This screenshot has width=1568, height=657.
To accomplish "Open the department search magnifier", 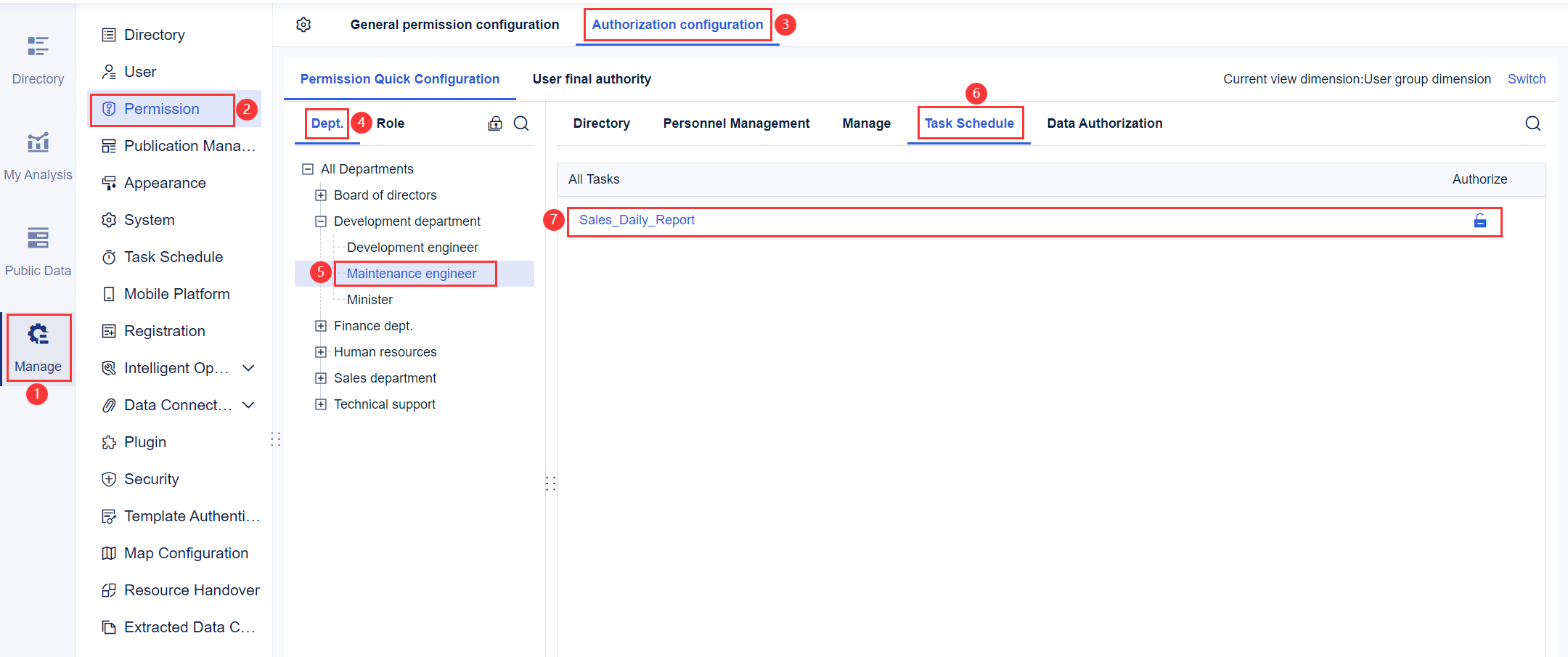I will tap(521, 123).
